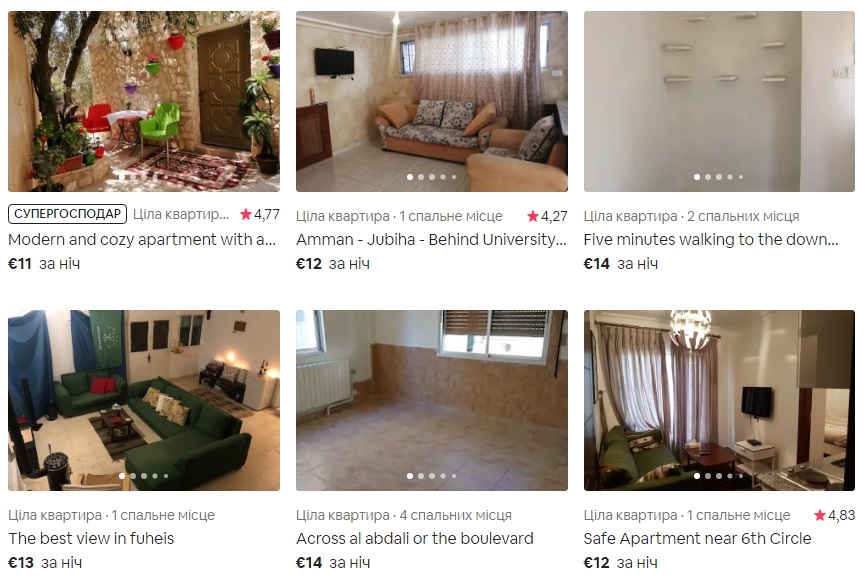The height and width of the screenshot is (582, 863).
Task: Select second photo dot on Jubiha listing
Action: pyautogui.click(x=421, y=177)
